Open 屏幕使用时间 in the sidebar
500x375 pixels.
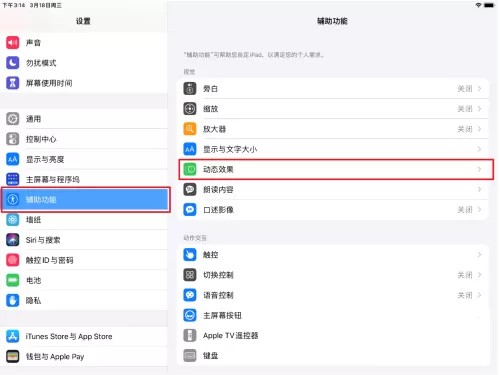[84, 83]
